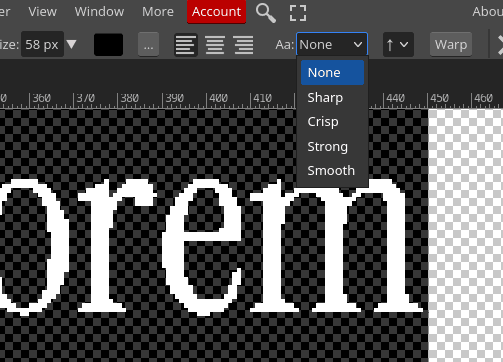Open the font size dropdown triangle
Viewport: 503px width, 362px height.
71,44
